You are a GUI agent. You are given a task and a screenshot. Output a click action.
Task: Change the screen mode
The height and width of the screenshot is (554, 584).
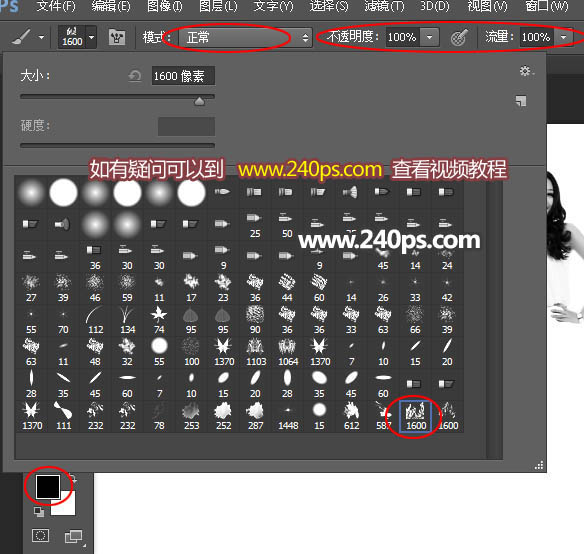[74, 536]
